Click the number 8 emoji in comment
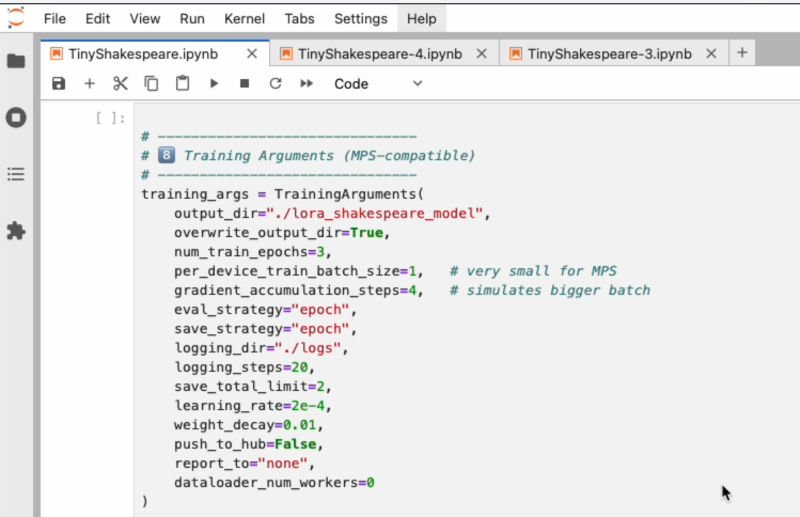Image resolution: width=800 pixels, height=517 pixels. 166,155
